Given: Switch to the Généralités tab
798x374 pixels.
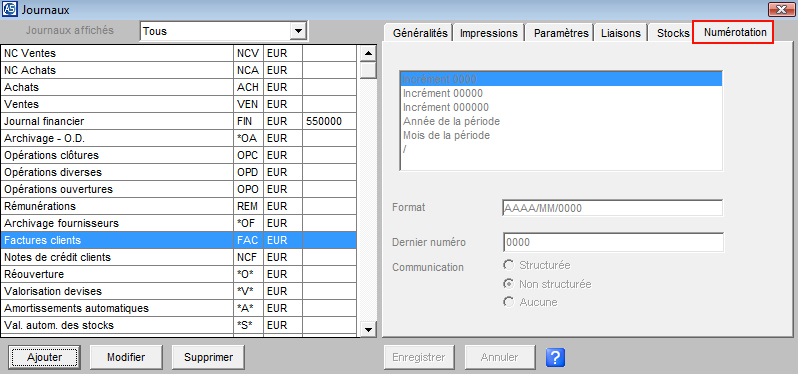Looking at the screenshot, I should [420, 33].
